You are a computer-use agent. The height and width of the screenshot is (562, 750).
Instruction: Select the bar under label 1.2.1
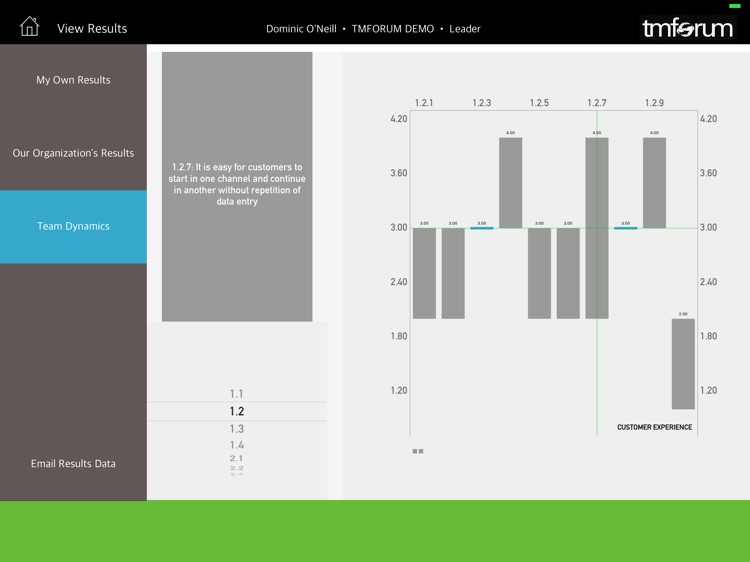tap(424, 273)
